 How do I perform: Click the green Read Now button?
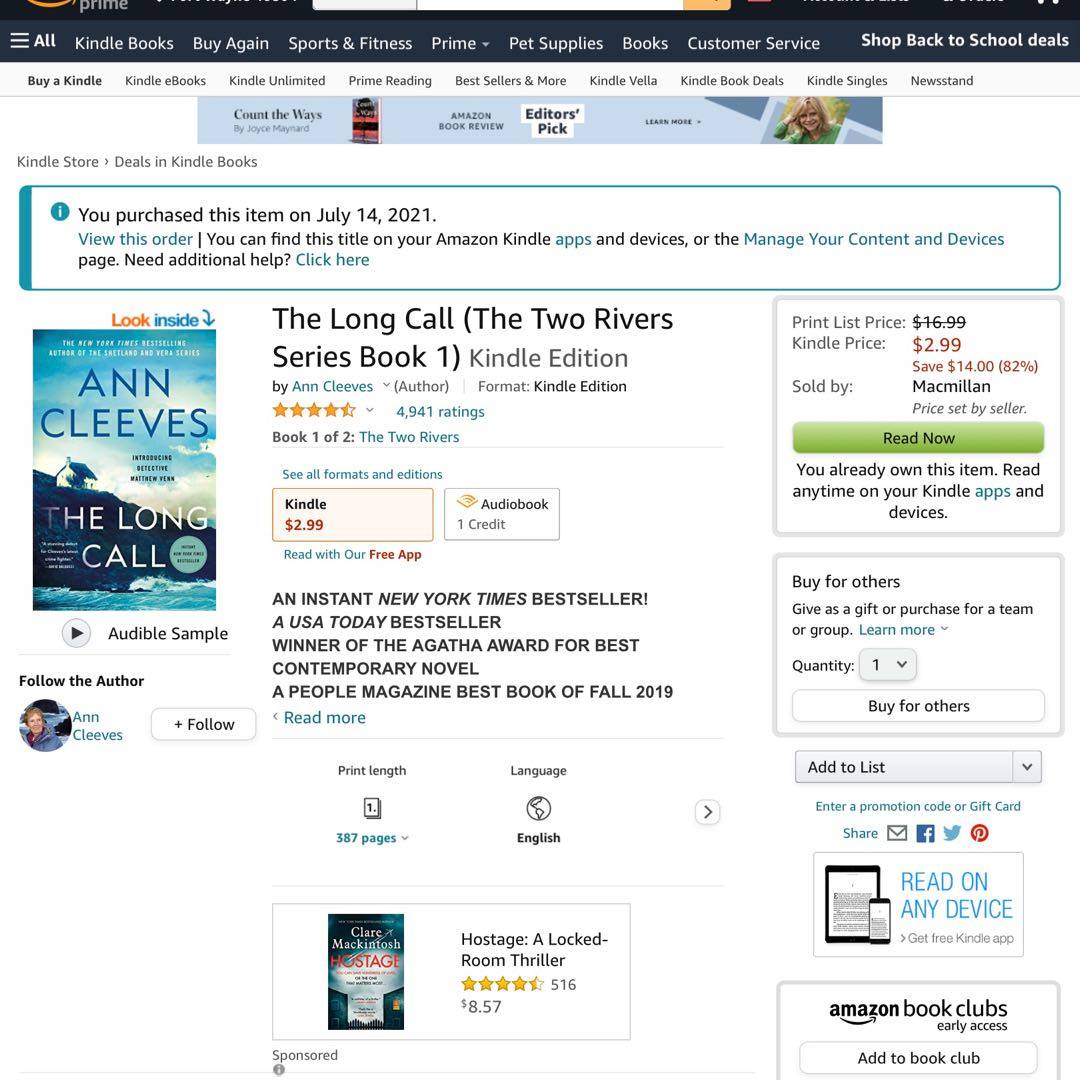(x=918, y=438)
